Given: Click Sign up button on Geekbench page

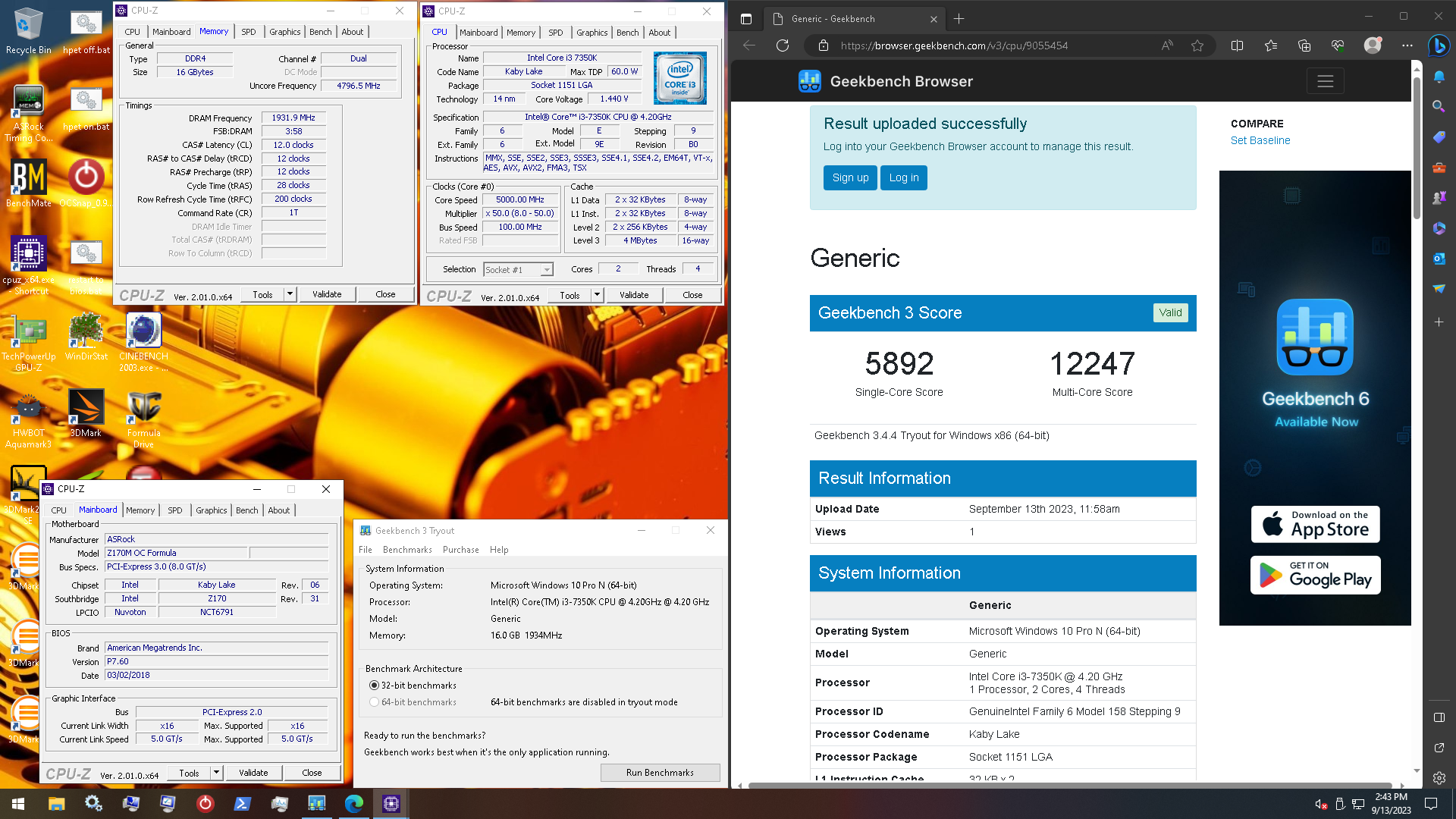Looking at the screenshot, I should (x=850, y=177).
